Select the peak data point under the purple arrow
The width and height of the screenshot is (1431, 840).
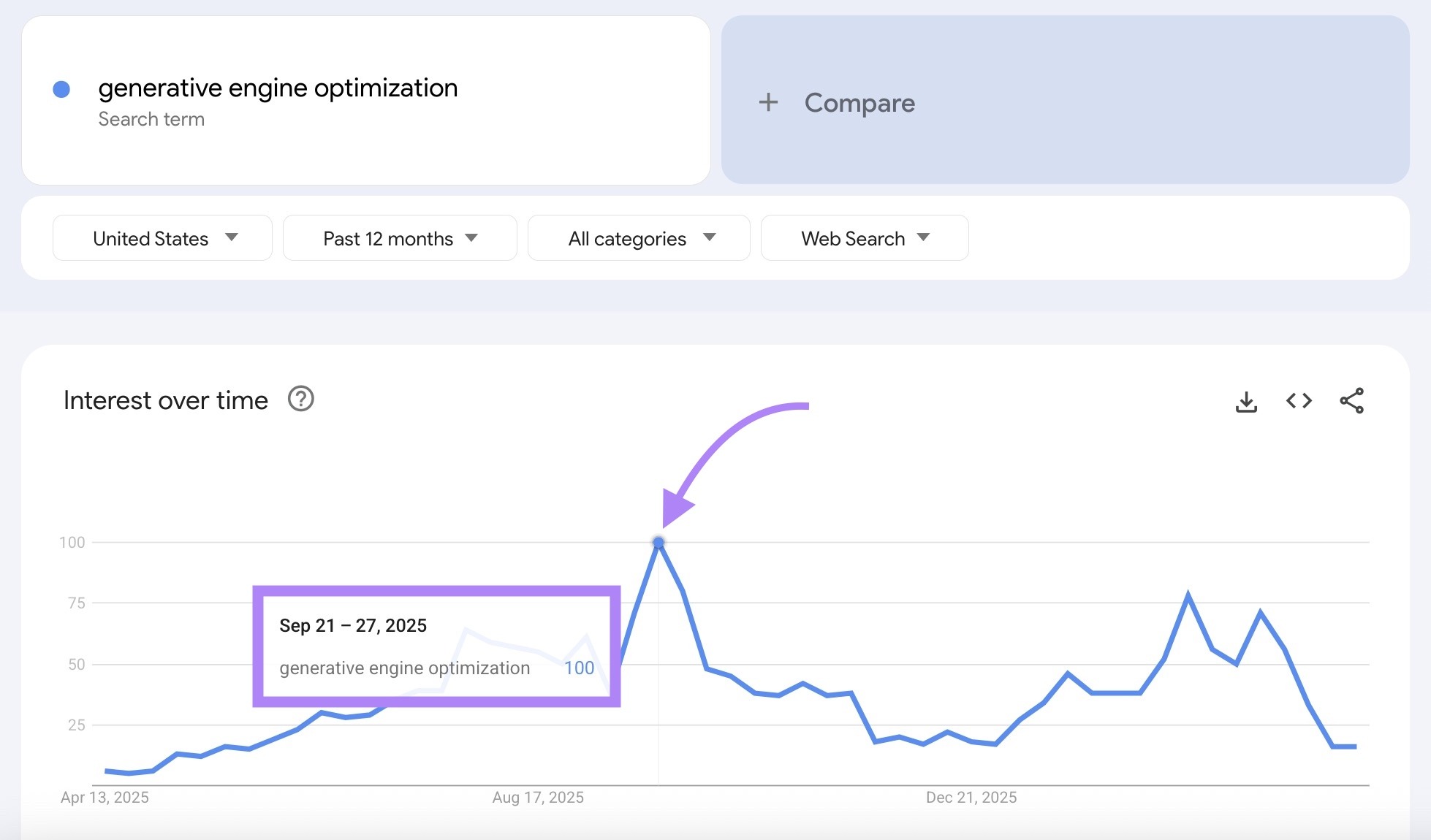pyautogui.click(x=658, y=541)
